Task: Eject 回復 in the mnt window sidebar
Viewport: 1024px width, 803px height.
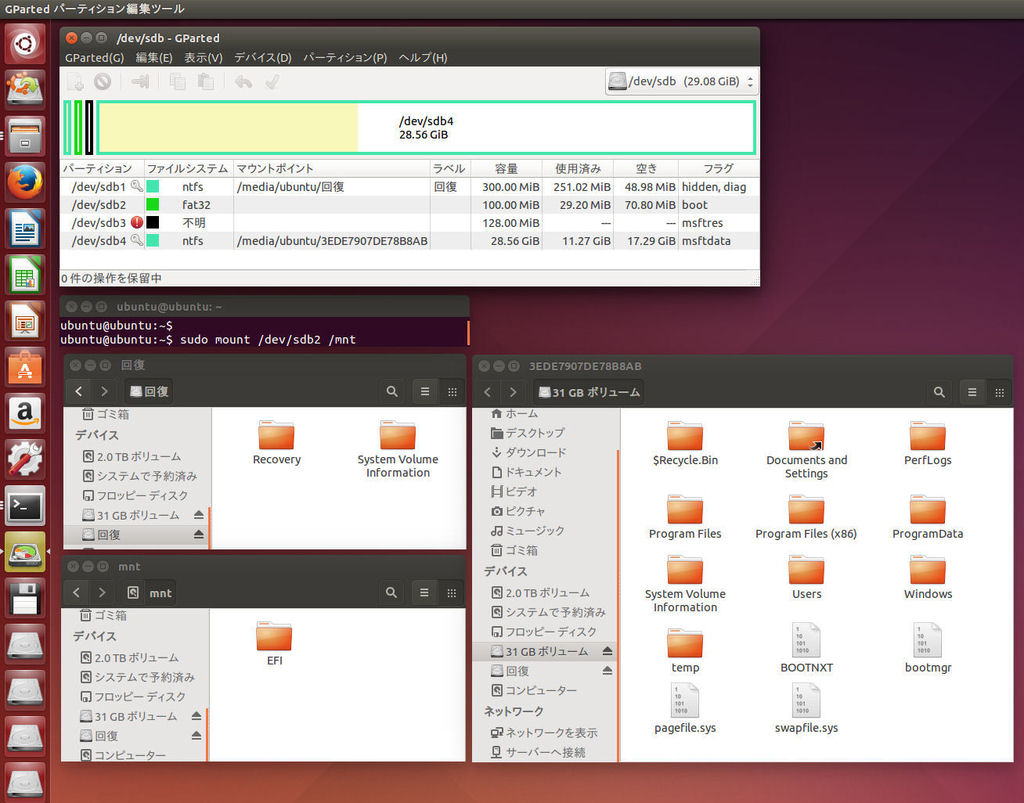Action: point(196,736)
